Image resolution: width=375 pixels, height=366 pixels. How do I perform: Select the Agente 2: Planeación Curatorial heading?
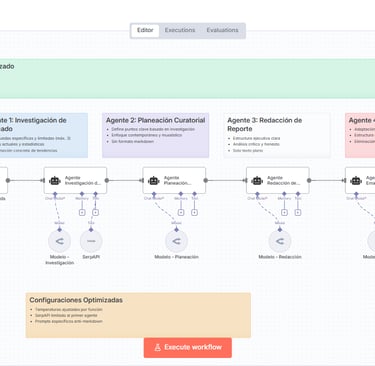click(x=155, y=120)
